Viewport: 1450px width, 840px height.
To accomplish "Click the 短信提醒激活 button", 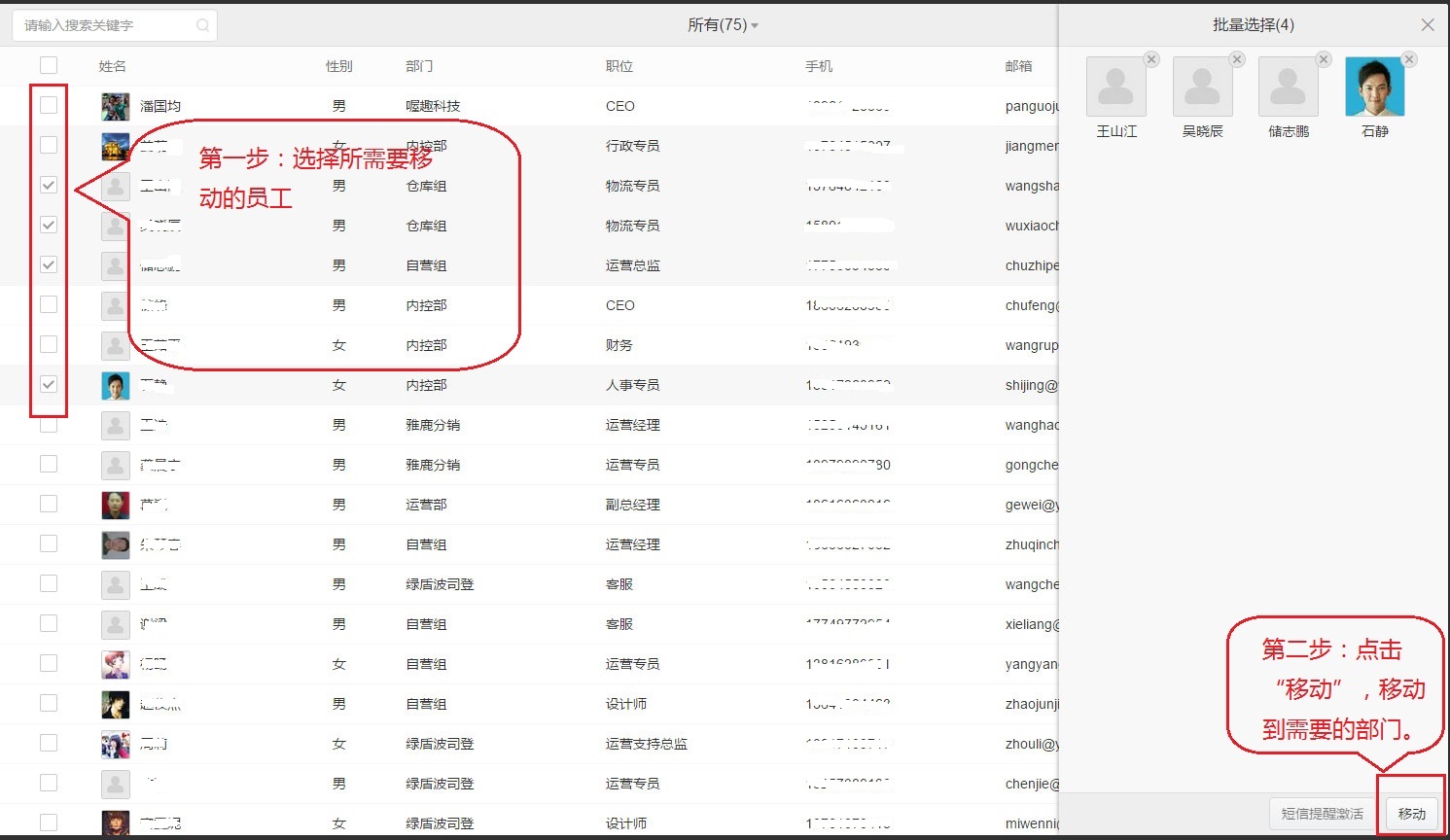I will [1322, 814].
